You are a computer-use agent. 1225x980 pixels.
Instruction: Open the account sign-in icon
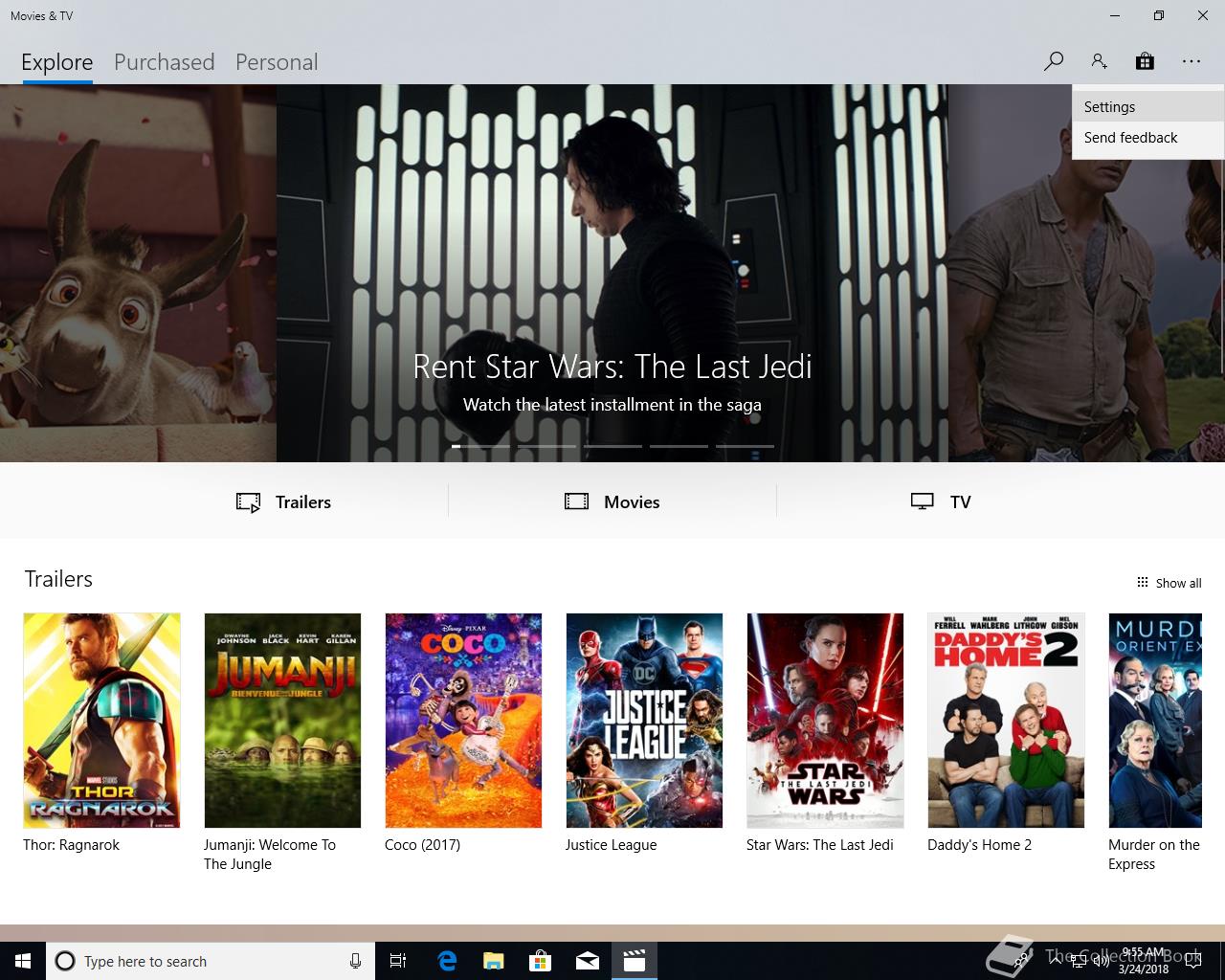tap(1099, 61)
